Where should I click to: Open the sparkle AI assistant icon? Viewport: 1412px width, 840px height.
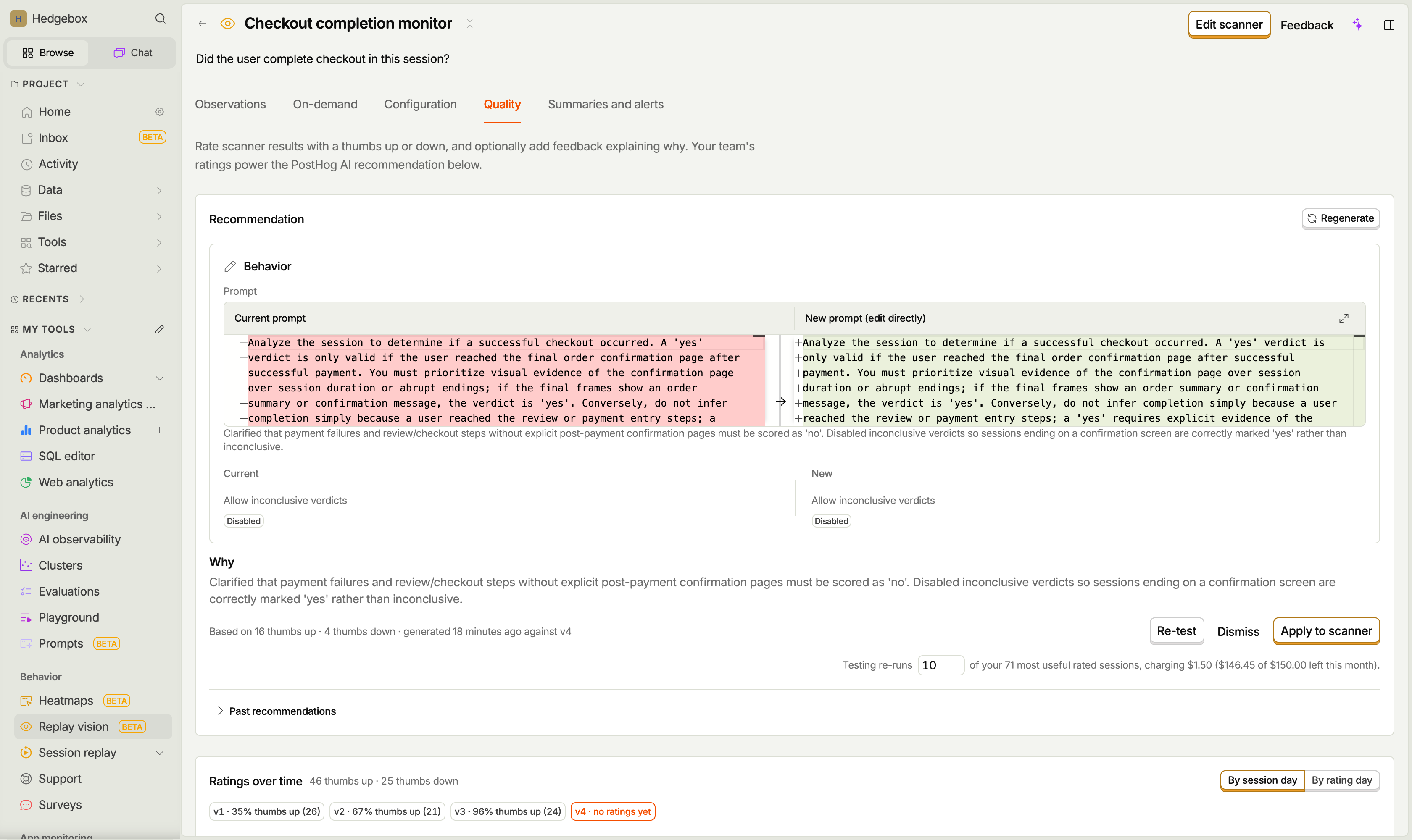point(1358,25)
